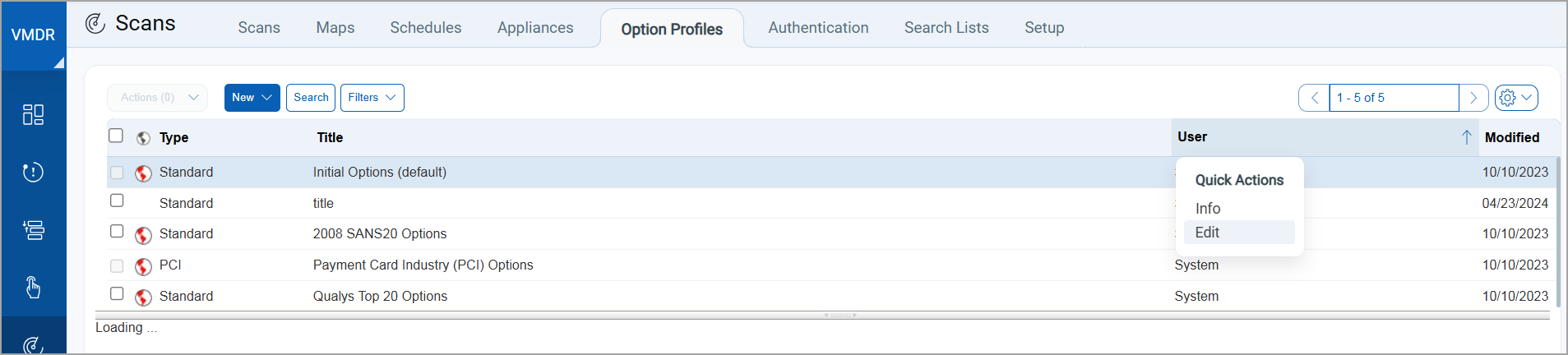1568x355 pixels.
Task: Go to next page arrow
Action: coord(1473,98)
